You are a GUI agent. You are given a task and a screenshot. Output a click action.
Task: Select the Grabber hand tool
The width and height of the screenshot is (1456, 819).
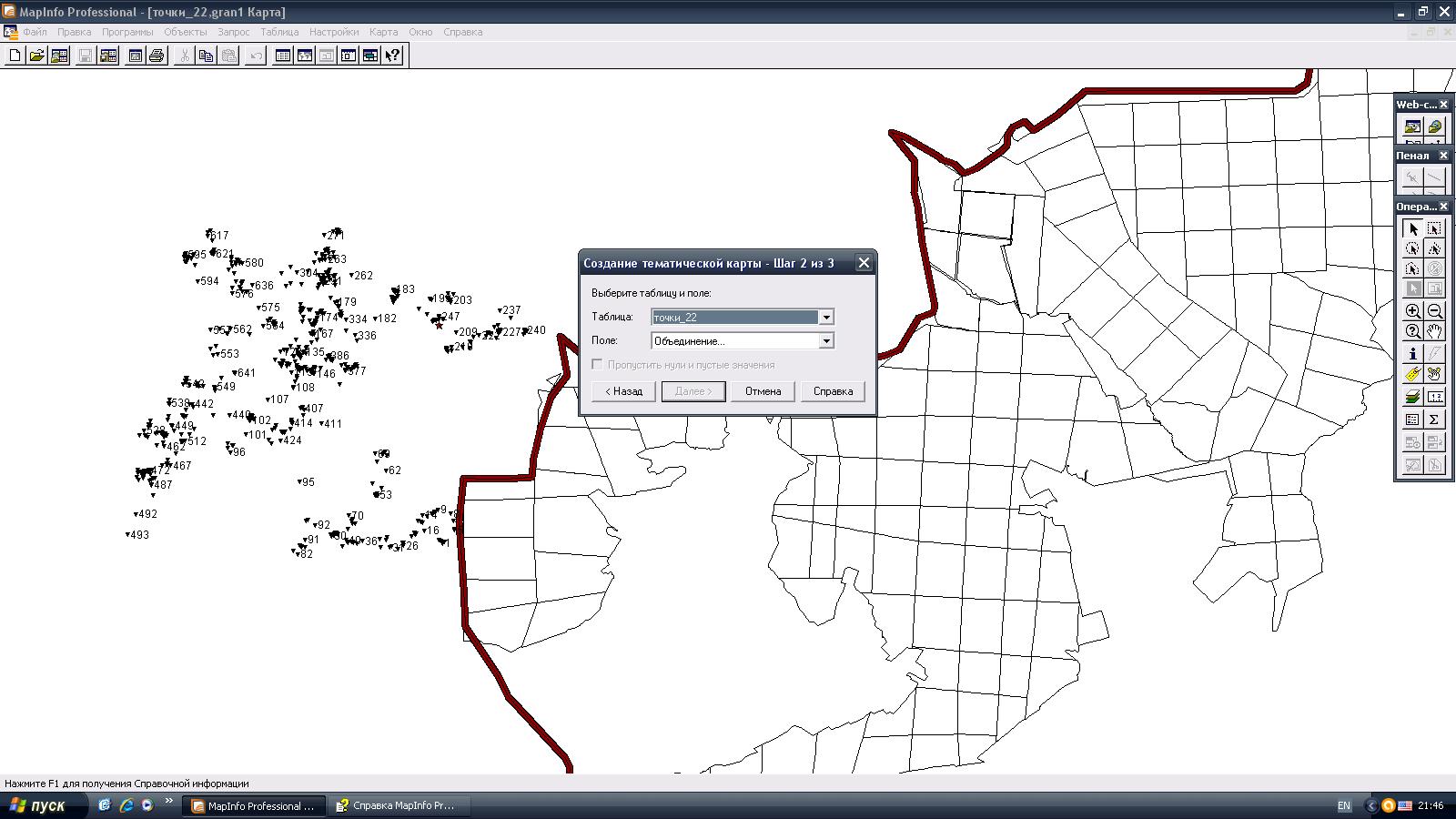pos(1434,331)
